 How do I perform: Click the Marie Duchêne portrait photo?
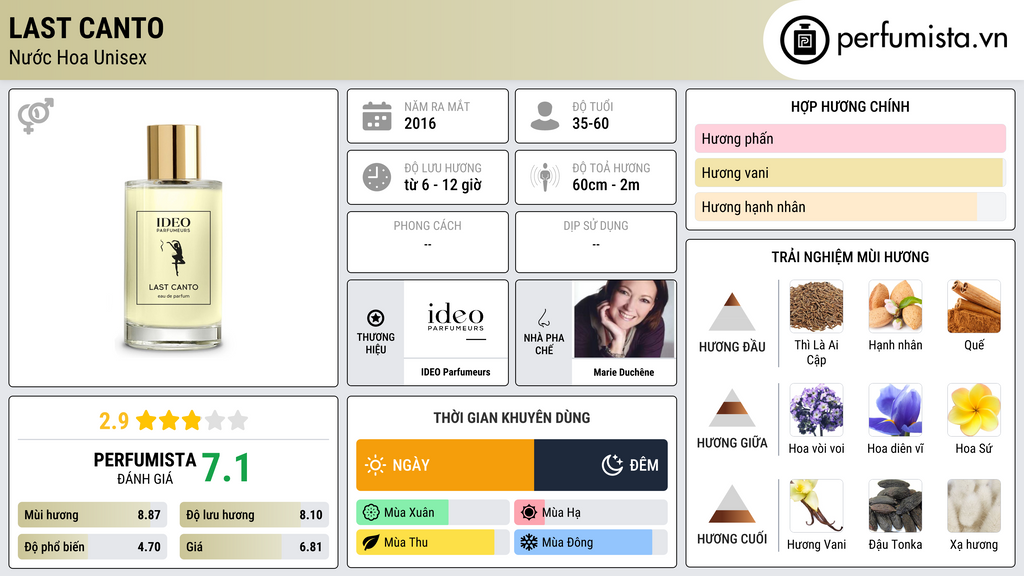(624, 319)
